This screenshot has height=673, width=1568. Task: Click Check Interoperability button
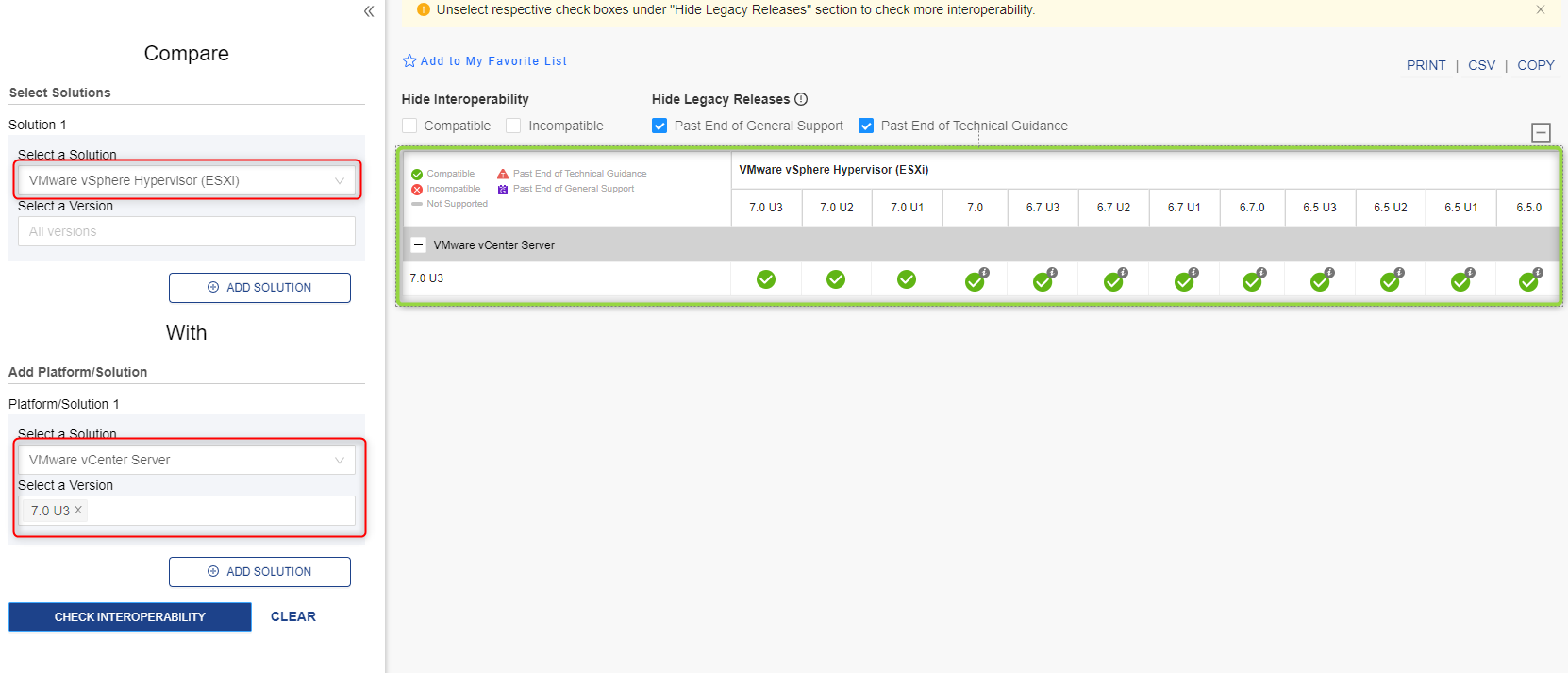click(x=130, y=617)
